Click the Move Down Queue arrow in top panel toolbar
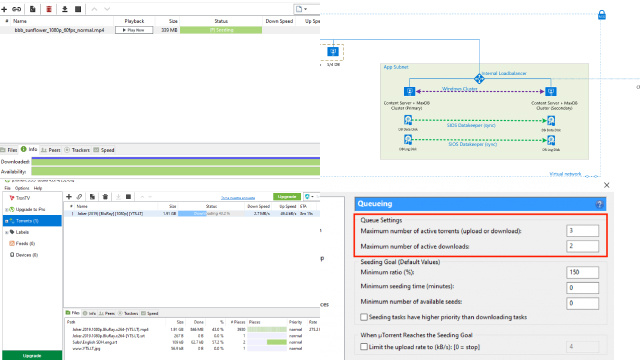The height and width of the screenshot is (360, 640). tap(107, 9)
